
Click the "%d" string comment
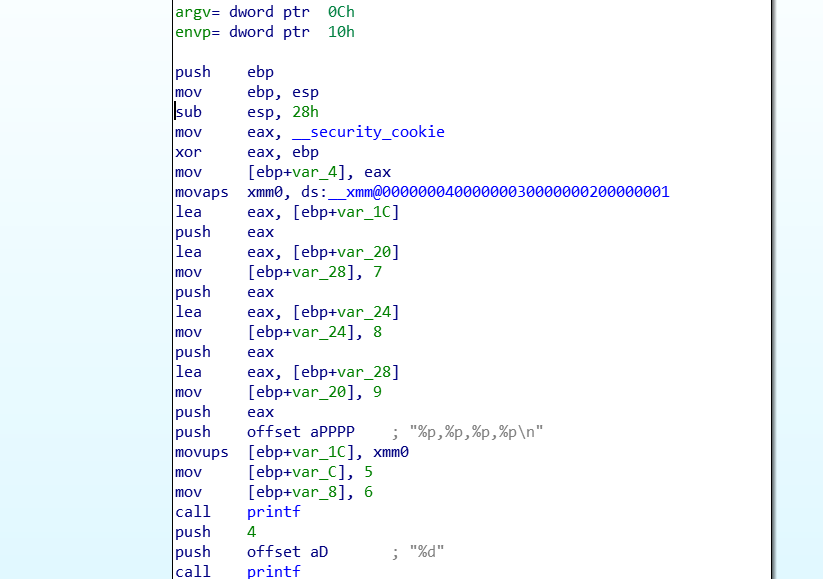[427, 552]
